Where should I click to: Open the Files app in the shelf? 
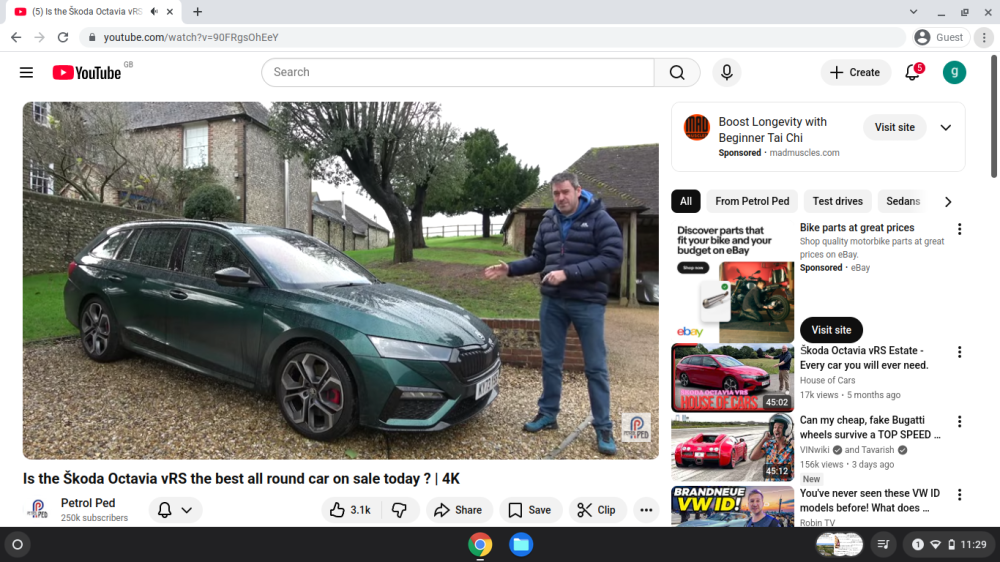tap(521, 545)
